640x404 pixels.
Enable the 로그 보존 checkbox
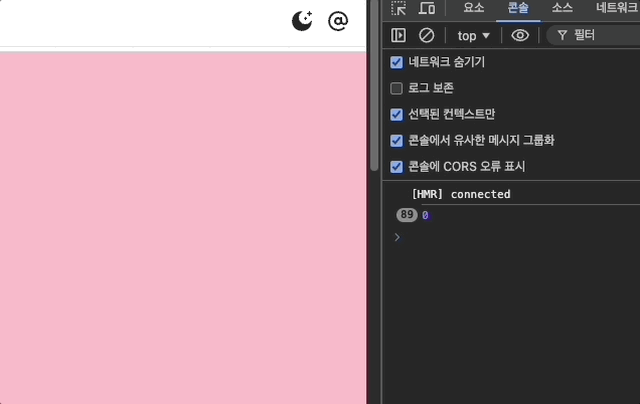tap(397, 88)
